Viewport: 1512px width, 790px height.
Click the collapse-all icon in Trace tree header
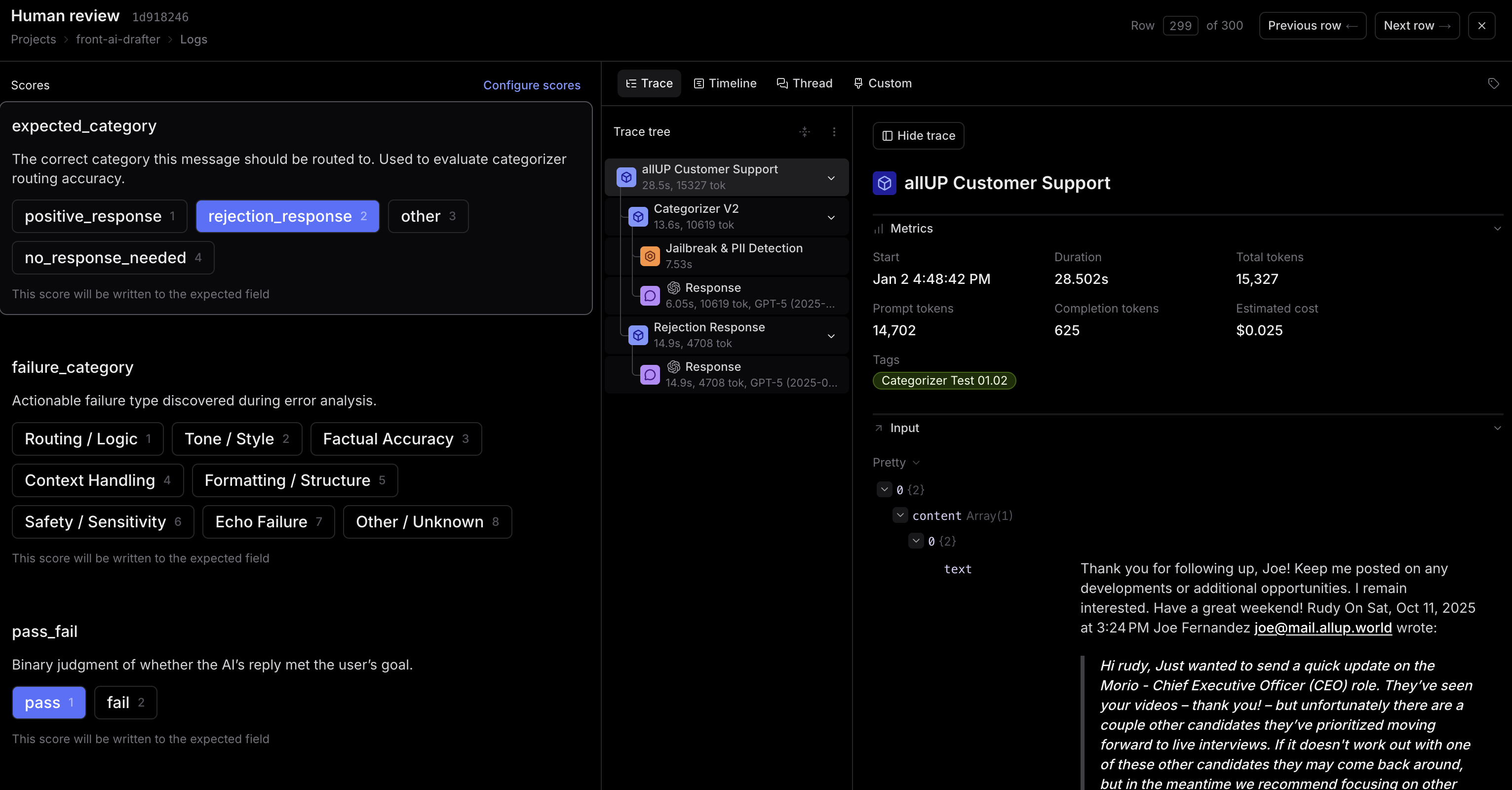click(805, 132)
